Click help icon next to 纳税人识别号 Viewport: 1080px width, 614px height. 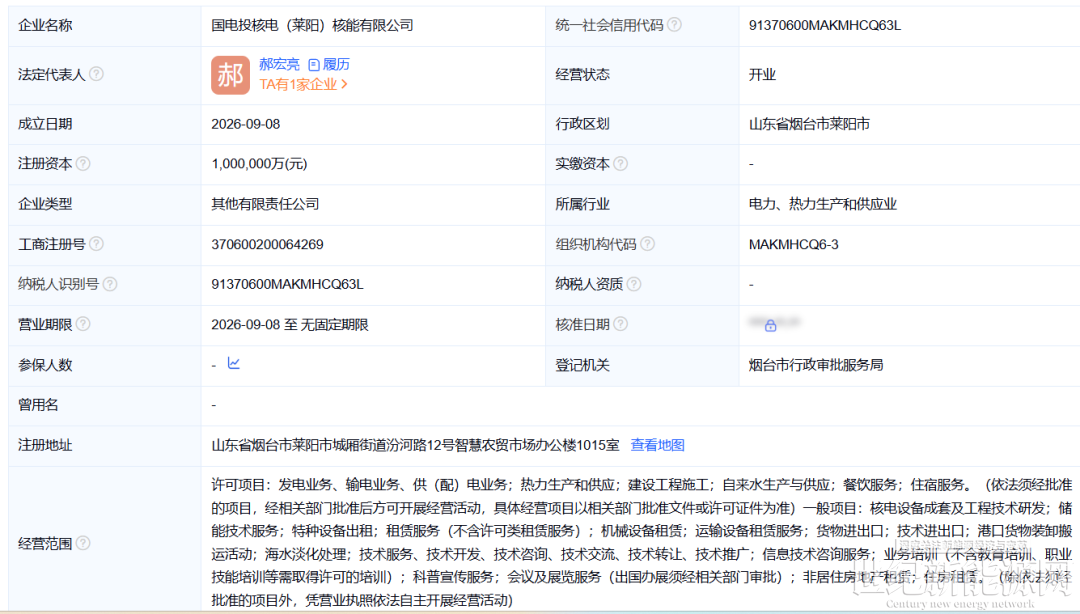pos(110,284)
